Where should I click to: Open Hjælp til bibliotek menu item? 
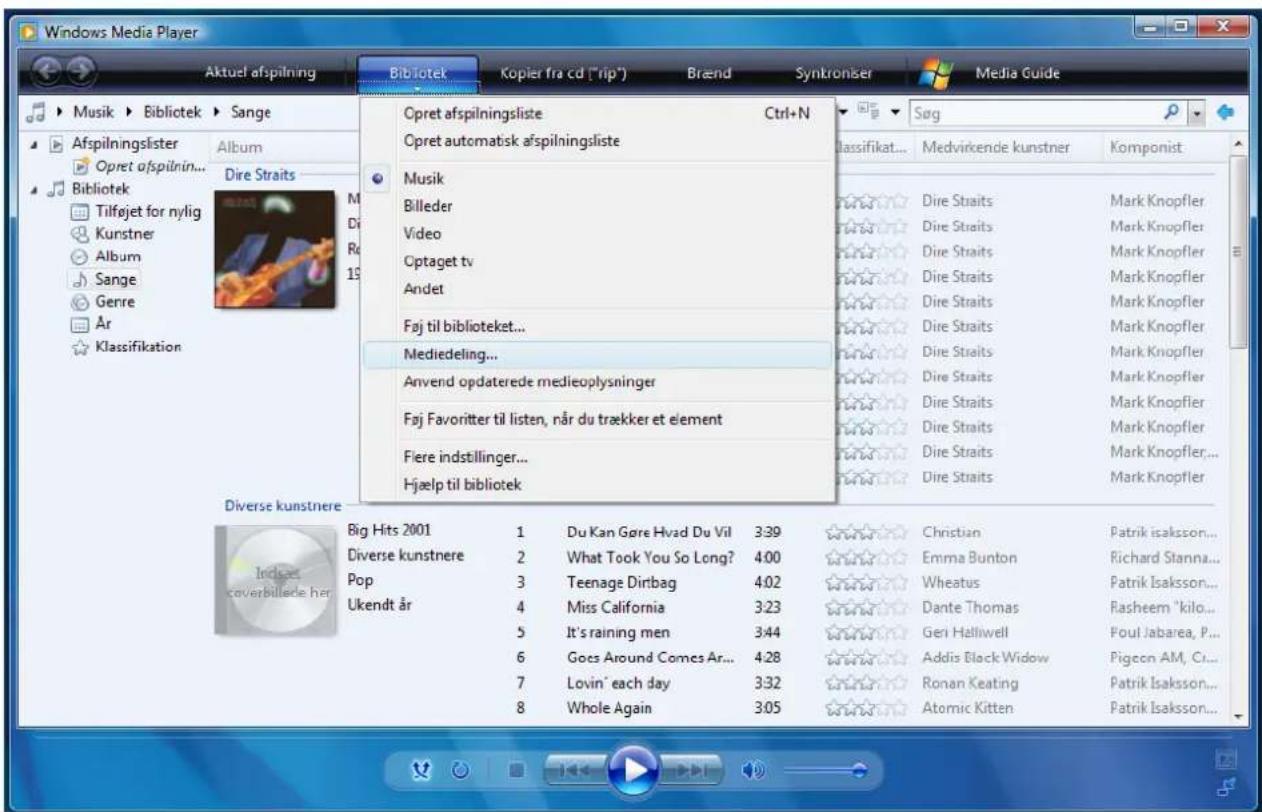[598, 484]
